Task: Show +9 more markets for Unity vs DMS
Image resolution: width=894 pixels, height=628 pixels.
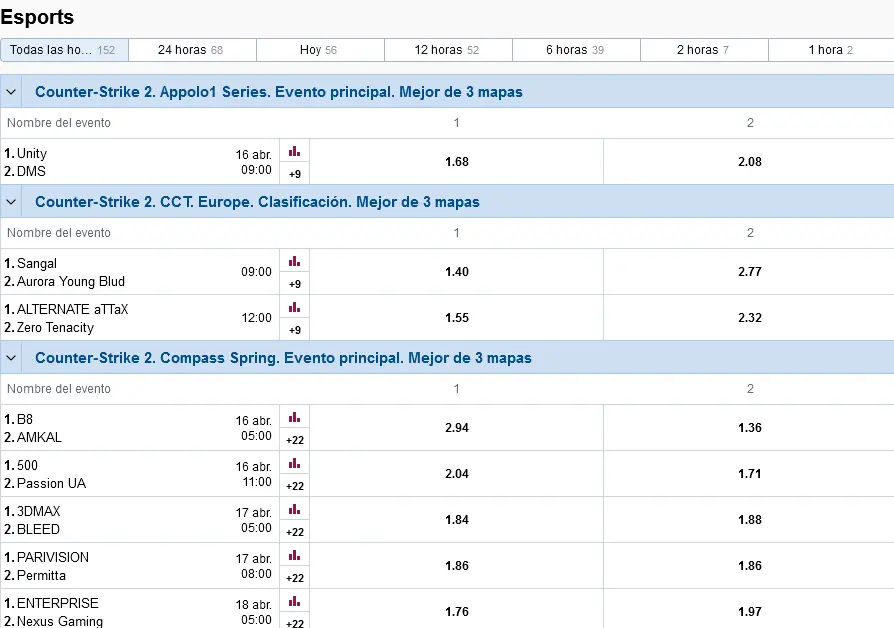Action: (x=294, y=173)
